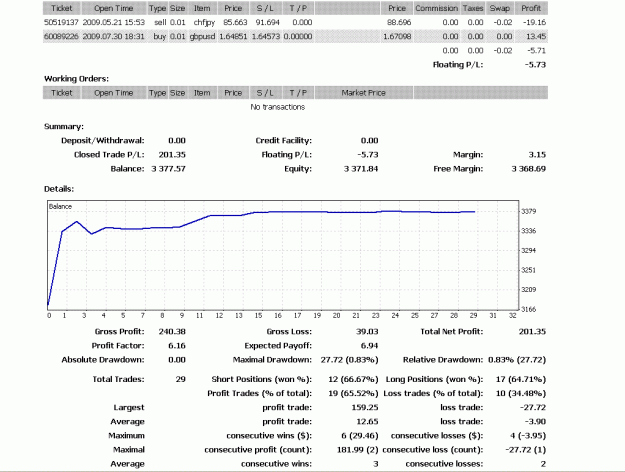
Task: Click the Floating P/L total -5.73 under trades table
Action: (x=536, y=65)
